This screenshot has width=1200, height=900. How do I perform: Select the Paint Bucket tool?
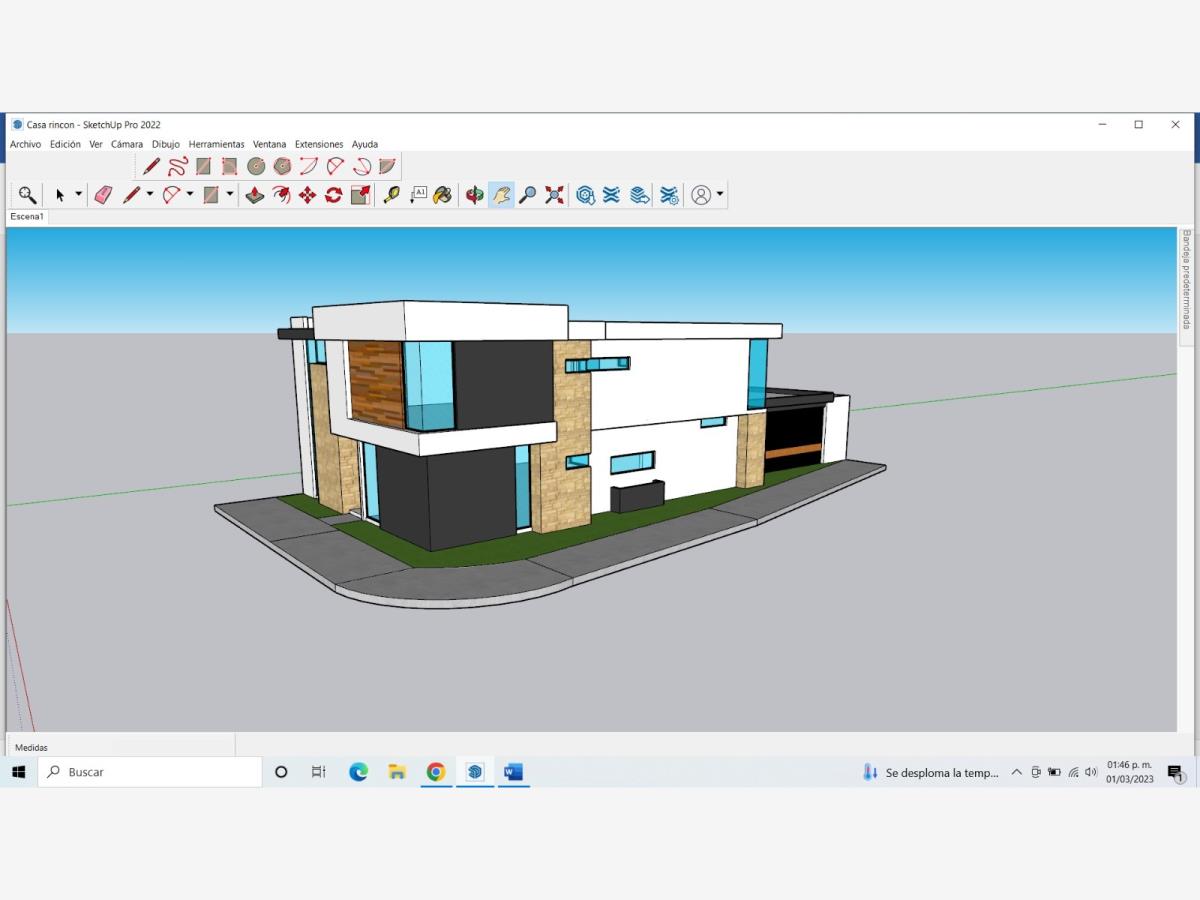point(443,195)
